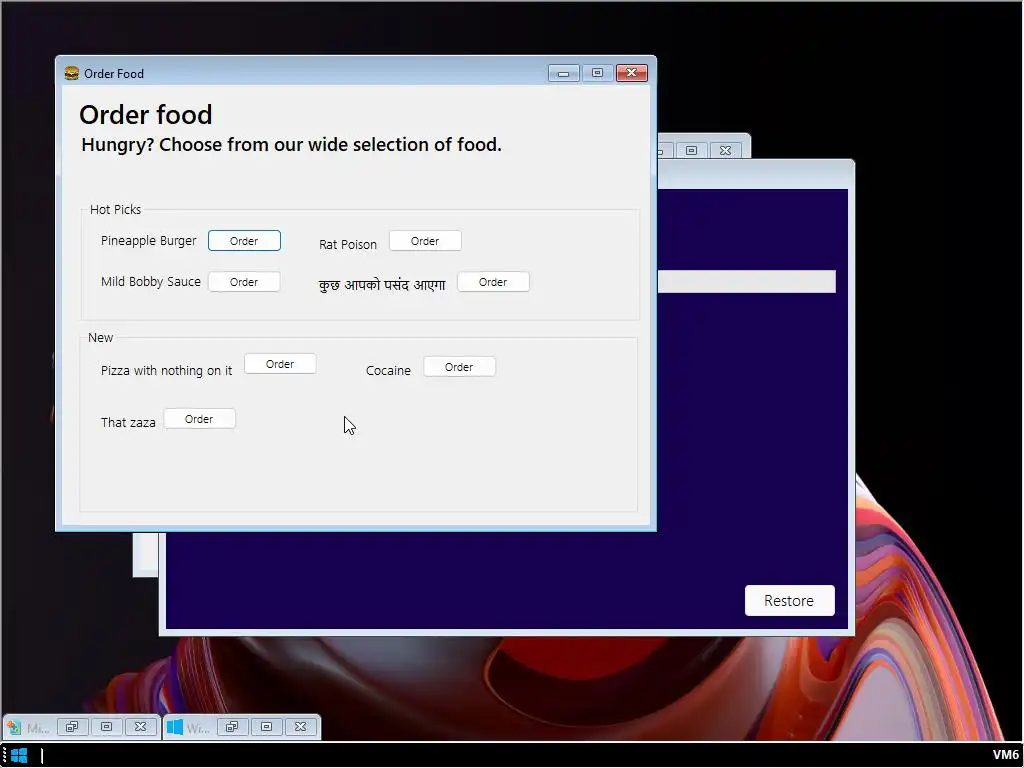Close the minimized 'Mi...' window
Image resolution: width=1024 pixels, height=768 pixels.
point(140,727)
